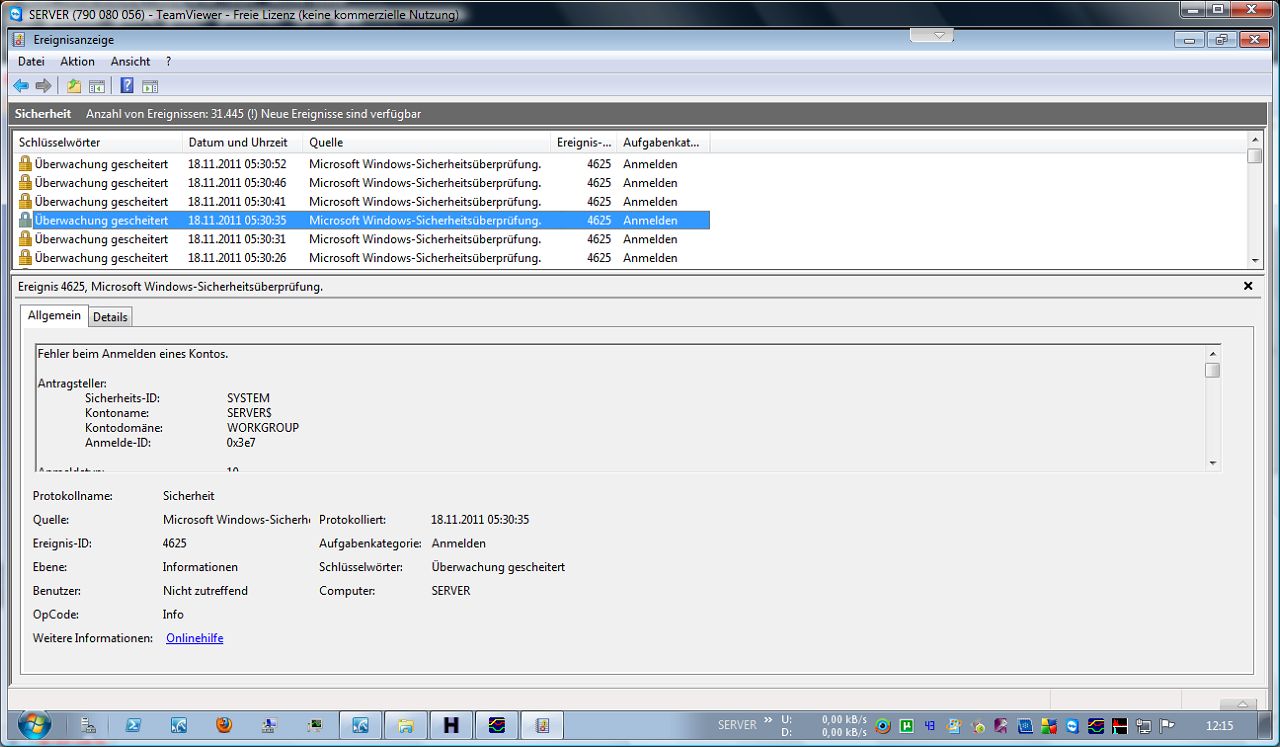Sort by Quelle column header

[x=427, y=143]
